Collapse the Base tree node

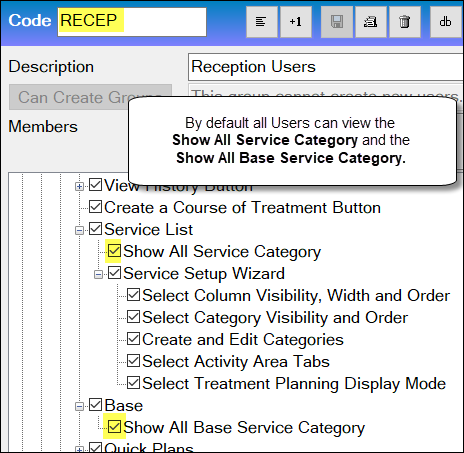coord(79,406)
